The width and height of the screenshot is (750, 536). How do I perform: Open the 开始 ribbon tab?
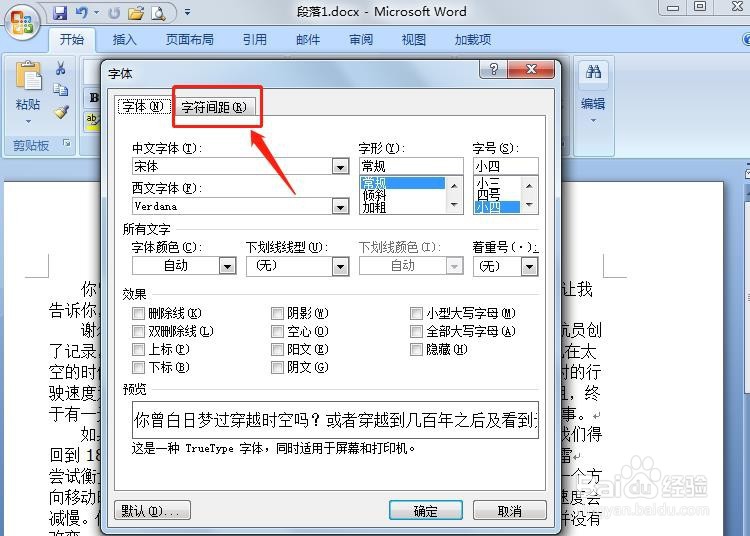click(x=72, y=40)
